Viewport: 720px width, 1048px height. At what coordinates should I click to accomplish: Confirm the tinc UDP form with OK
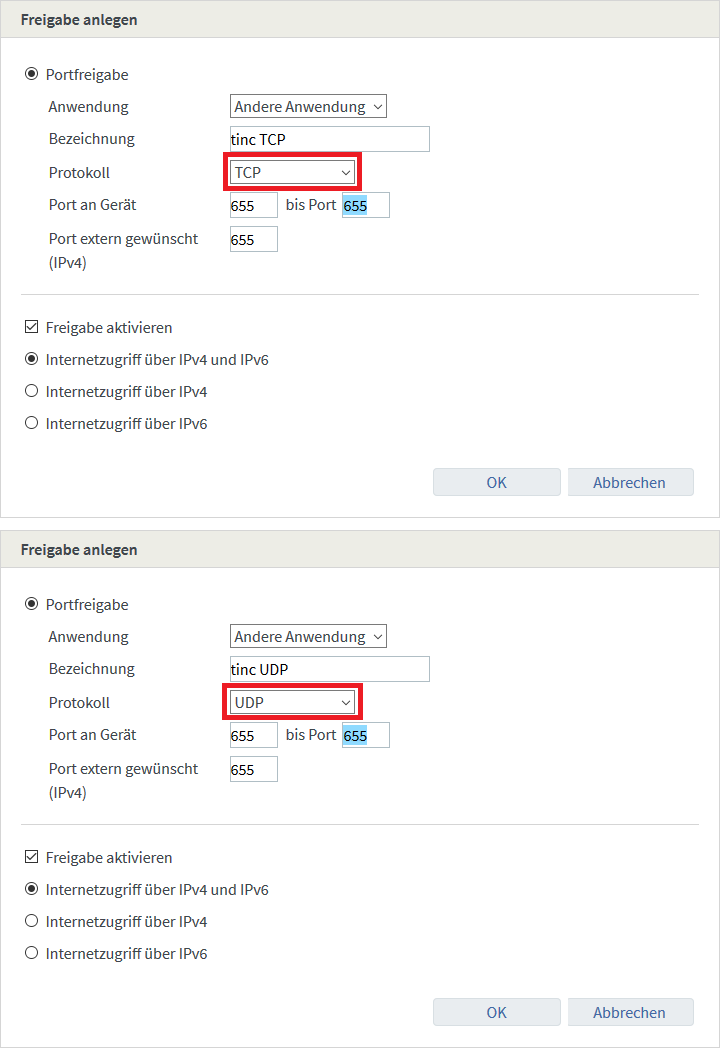[x=496, y=1012]
